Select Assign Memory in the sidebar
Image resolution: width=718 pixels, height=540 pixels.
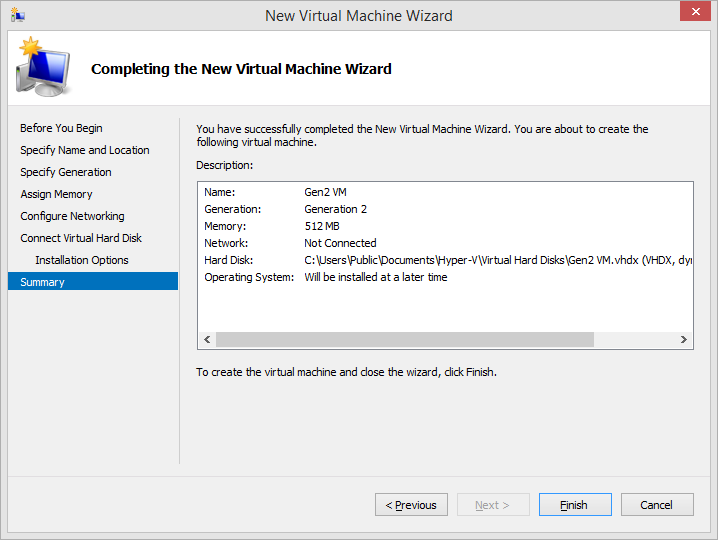coord(56,194)
